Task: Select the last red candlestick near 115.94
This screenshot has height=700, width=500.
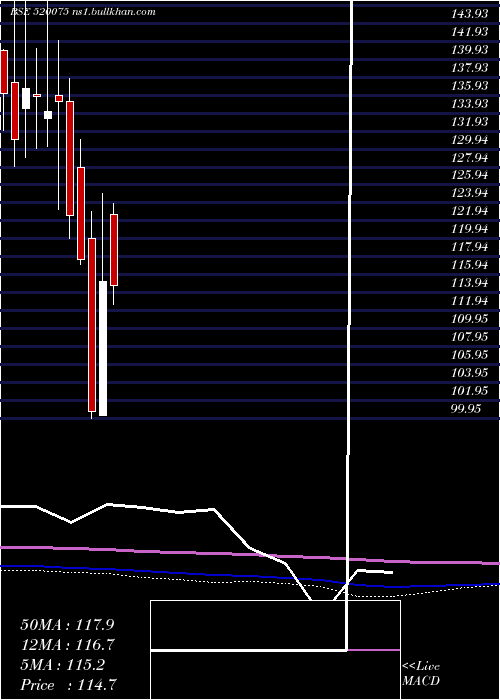Action: pos(114,250)
